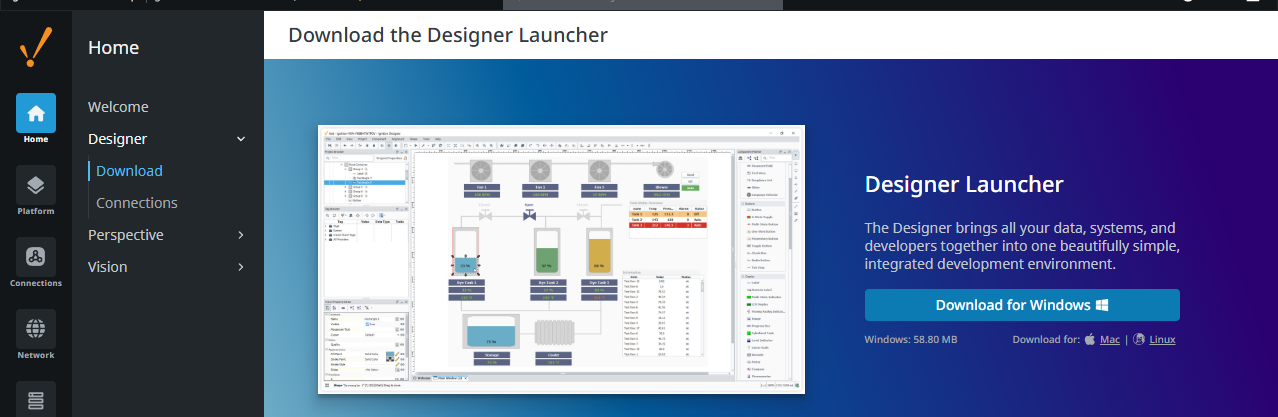
Task: Go to the Welcome page
Action: coord(118,107)
